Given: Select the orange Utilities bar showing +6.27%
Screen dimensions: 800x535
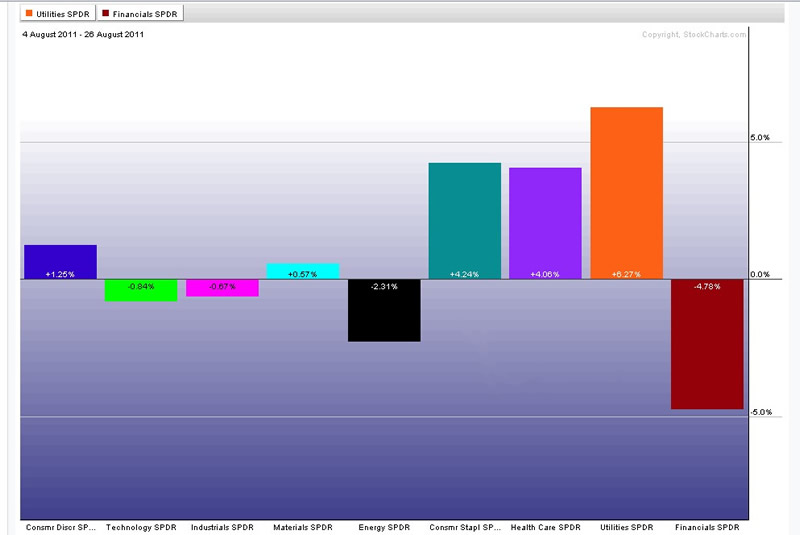Looking at the screenshot, I should [x=626, y=192].
